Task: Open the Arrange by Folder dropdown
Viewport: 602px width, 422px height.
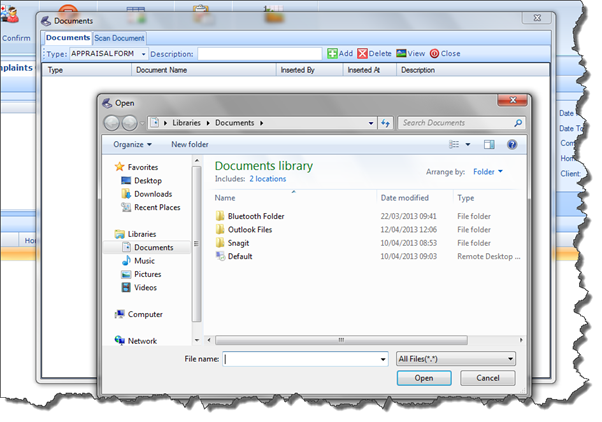Action: tap(488, 172)
